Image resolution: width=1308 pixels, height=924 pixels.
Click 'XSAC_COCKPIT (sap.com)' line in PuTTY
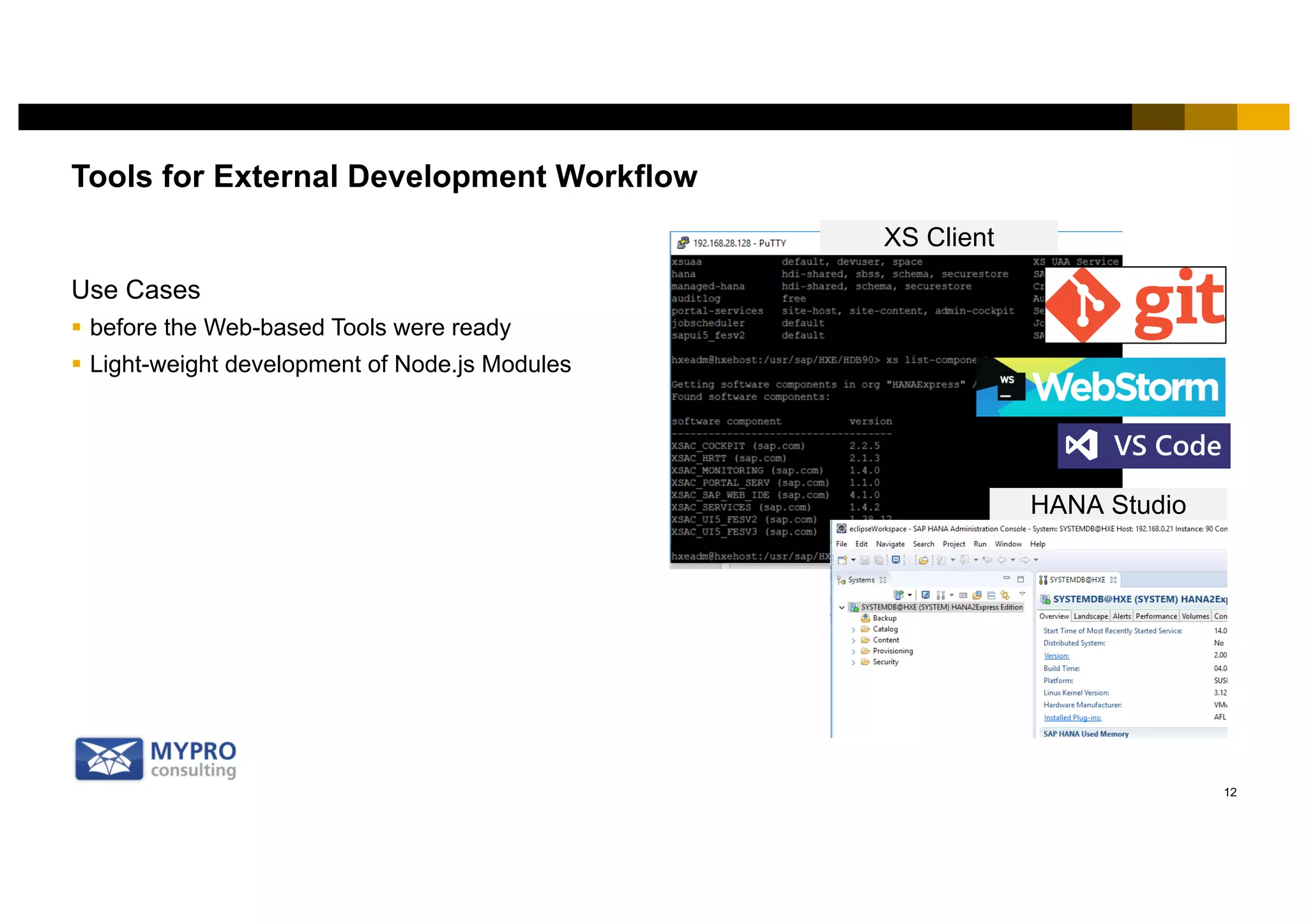(738, 446)
